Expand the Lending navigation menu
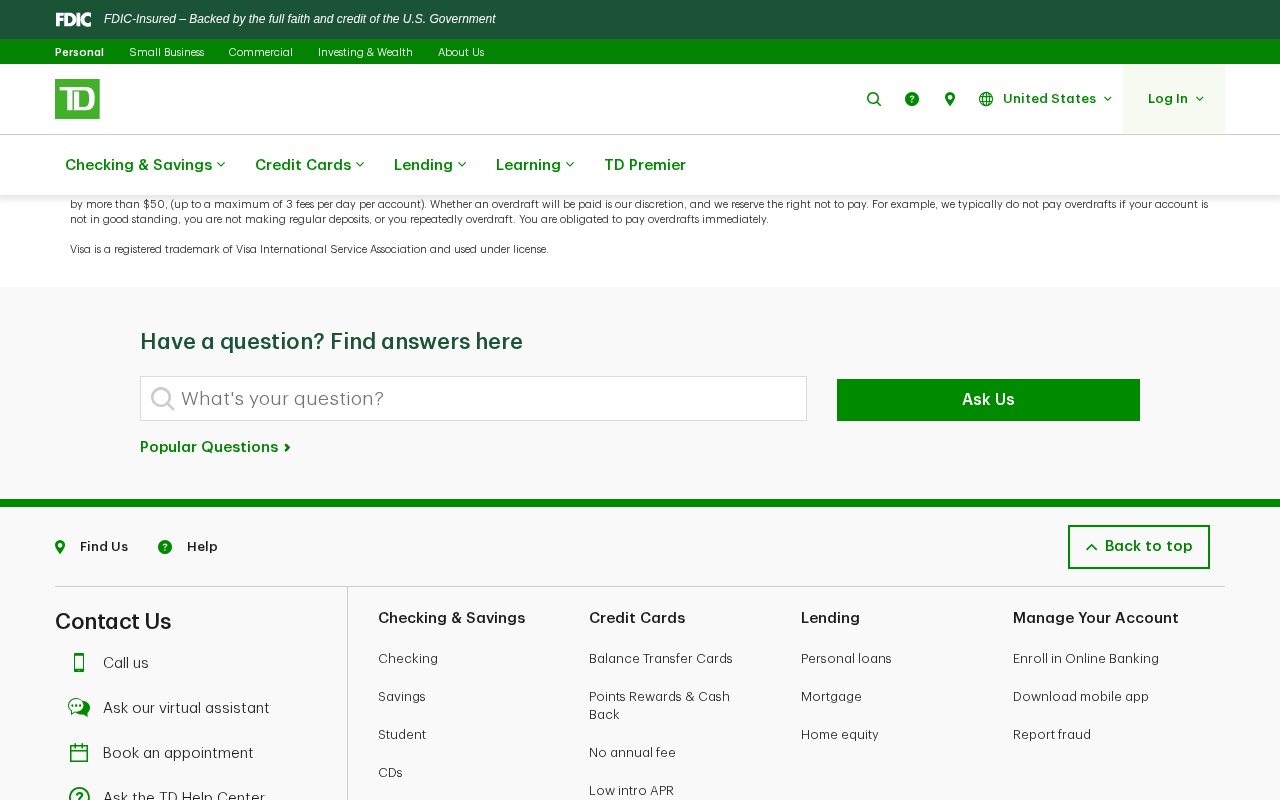The image size is (1280, 800). 430,165
